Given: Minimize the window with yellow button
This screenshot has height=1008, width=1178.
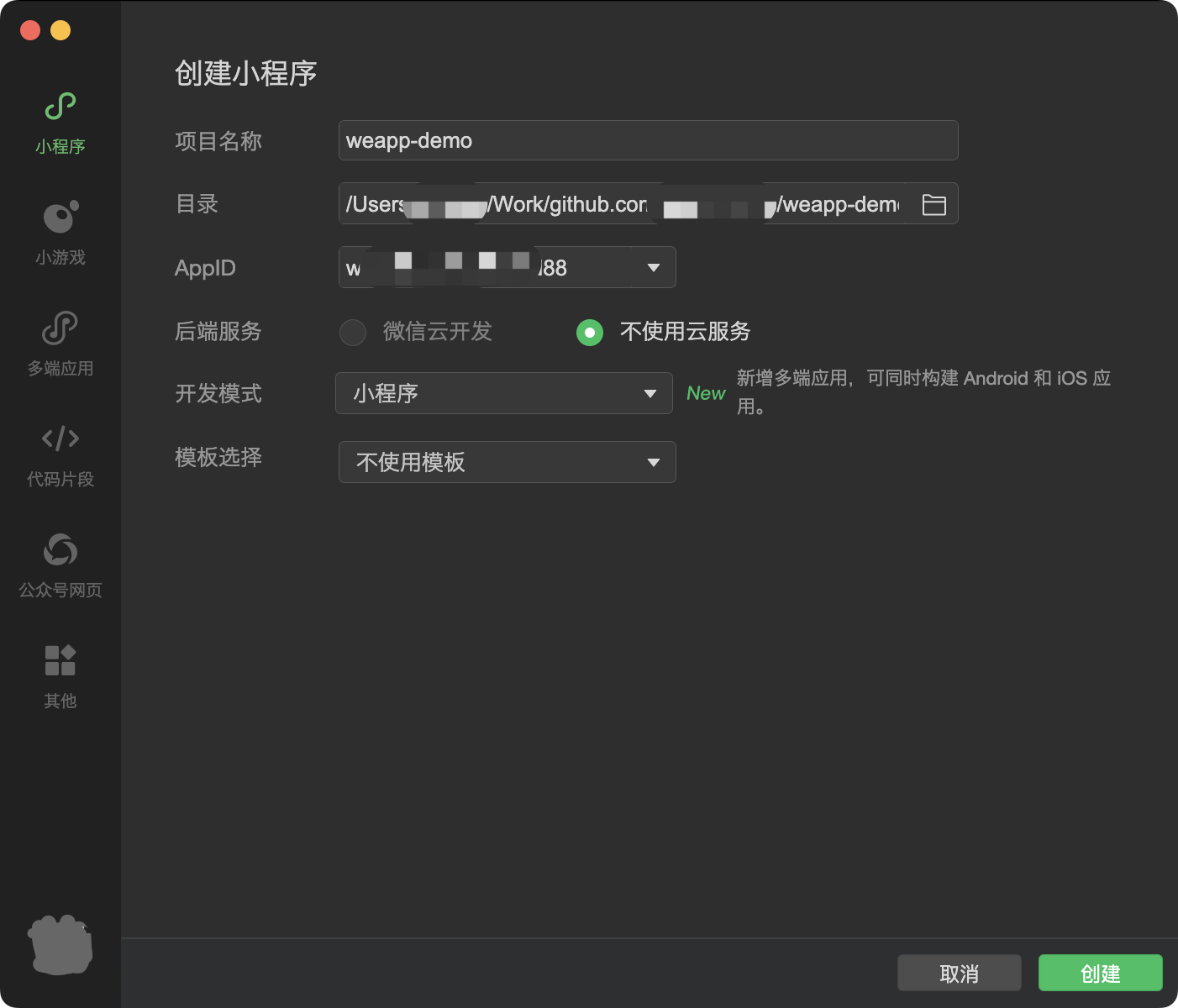Looking at the screenshot, I should point(60,31).
